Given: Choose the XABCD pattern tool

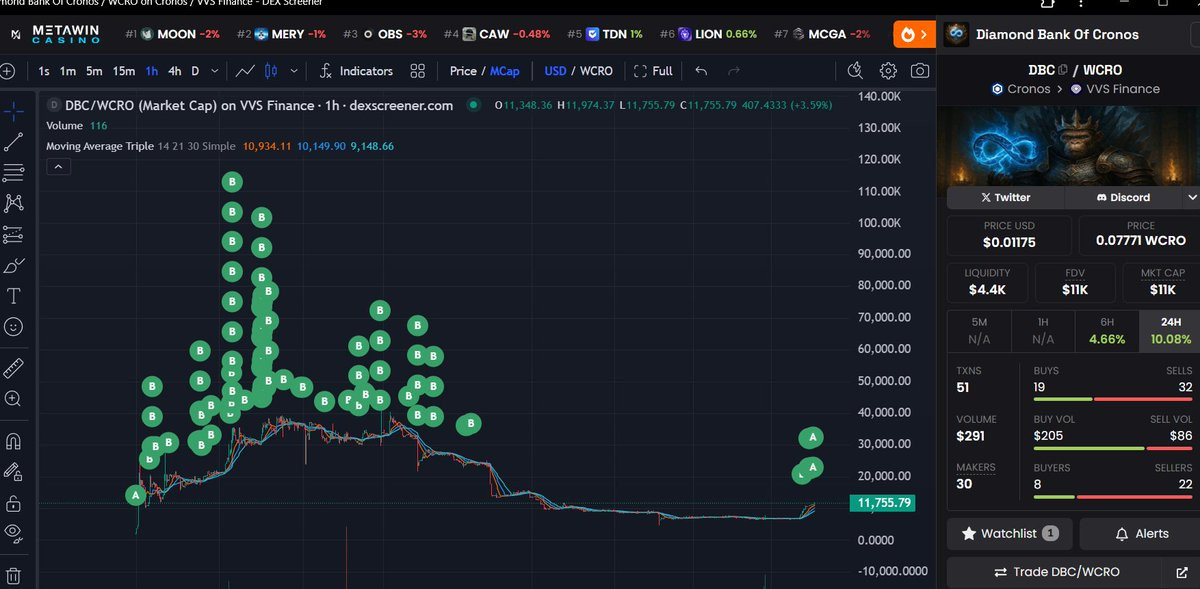Looking at the screenshot, I should tap(13, 203).
